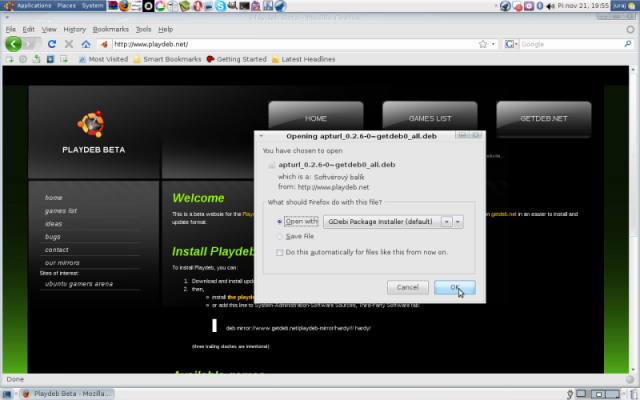Open the URL history dropdown arrow
640x400 pixels.
[x=493, y=44]
